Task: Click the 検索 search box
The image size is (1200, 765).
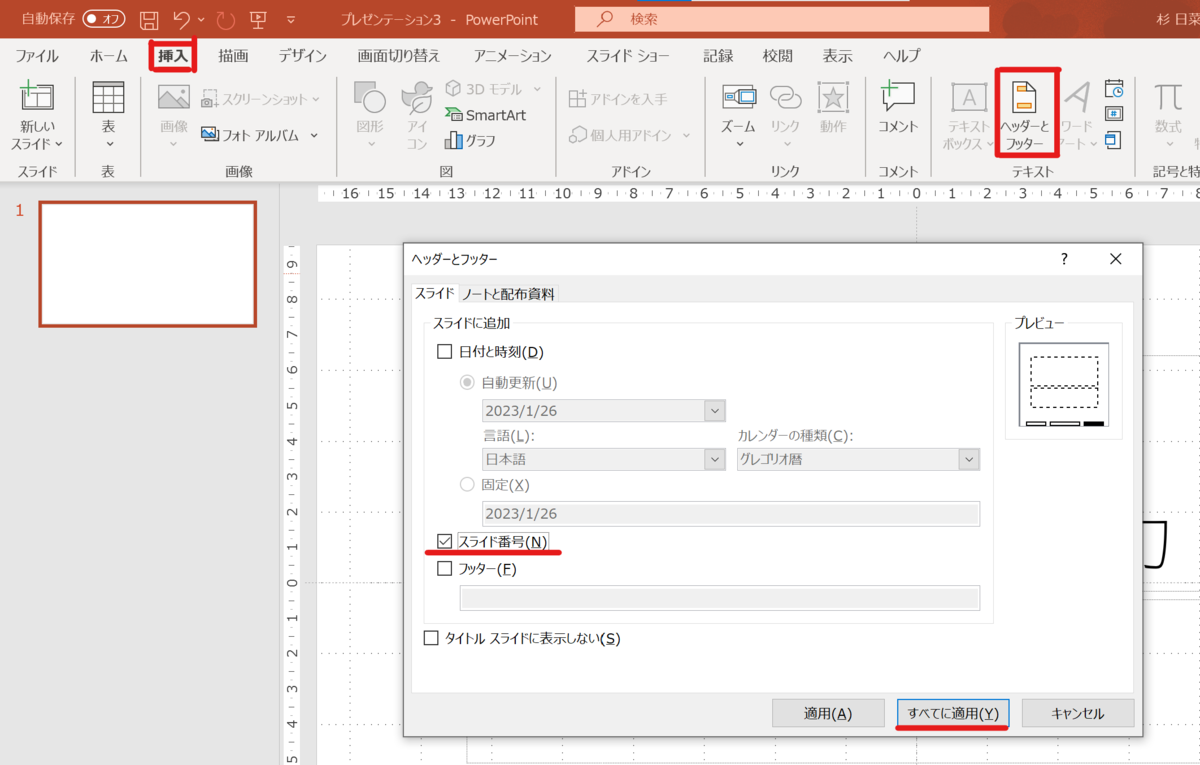Action: point(782,19)
